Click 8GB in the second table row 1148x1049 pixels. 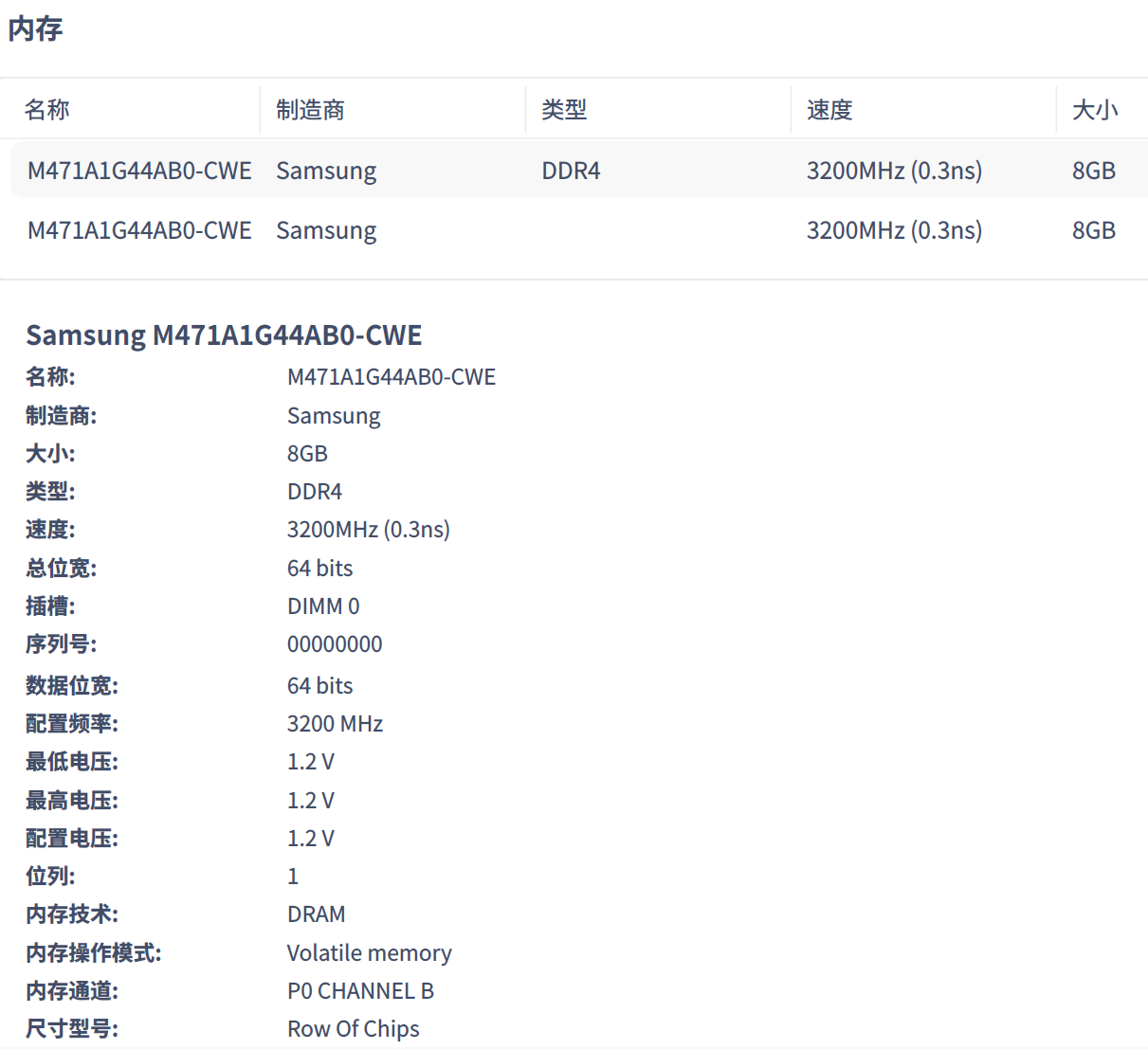coord(1094,230)
